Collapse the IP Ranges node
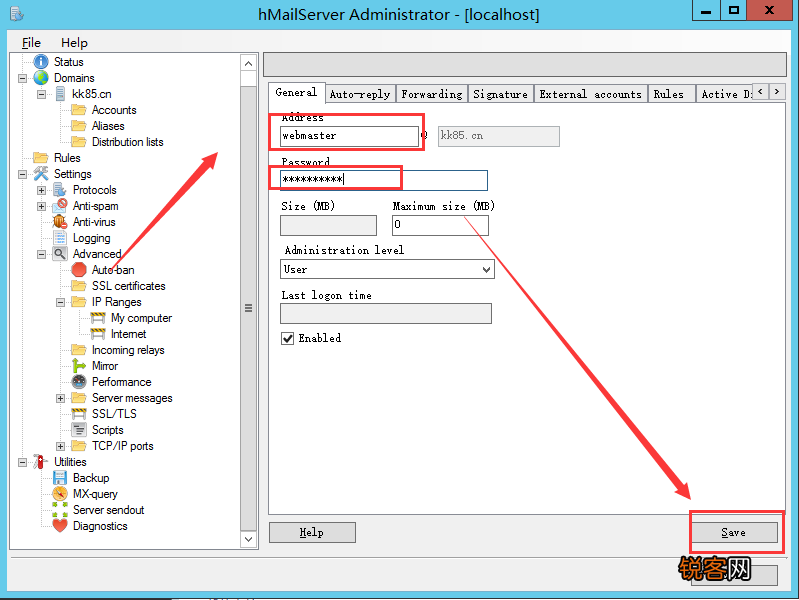 tap(60, 302)
